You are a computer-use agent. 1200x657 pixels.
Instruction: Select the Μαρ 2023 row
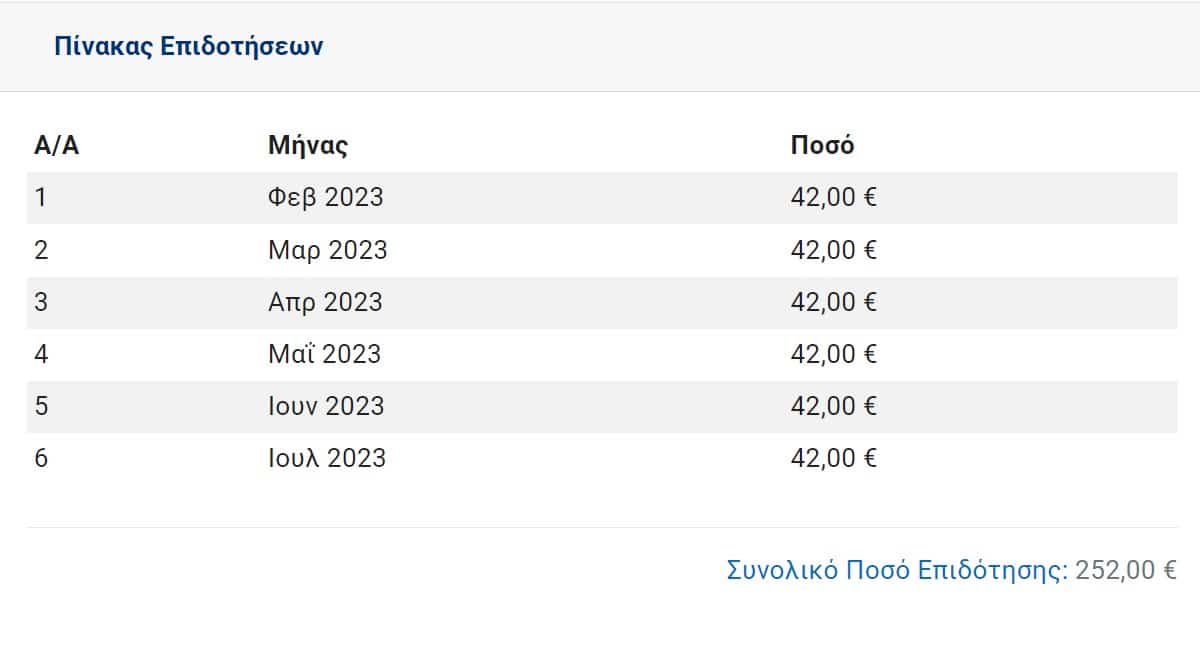602,250
